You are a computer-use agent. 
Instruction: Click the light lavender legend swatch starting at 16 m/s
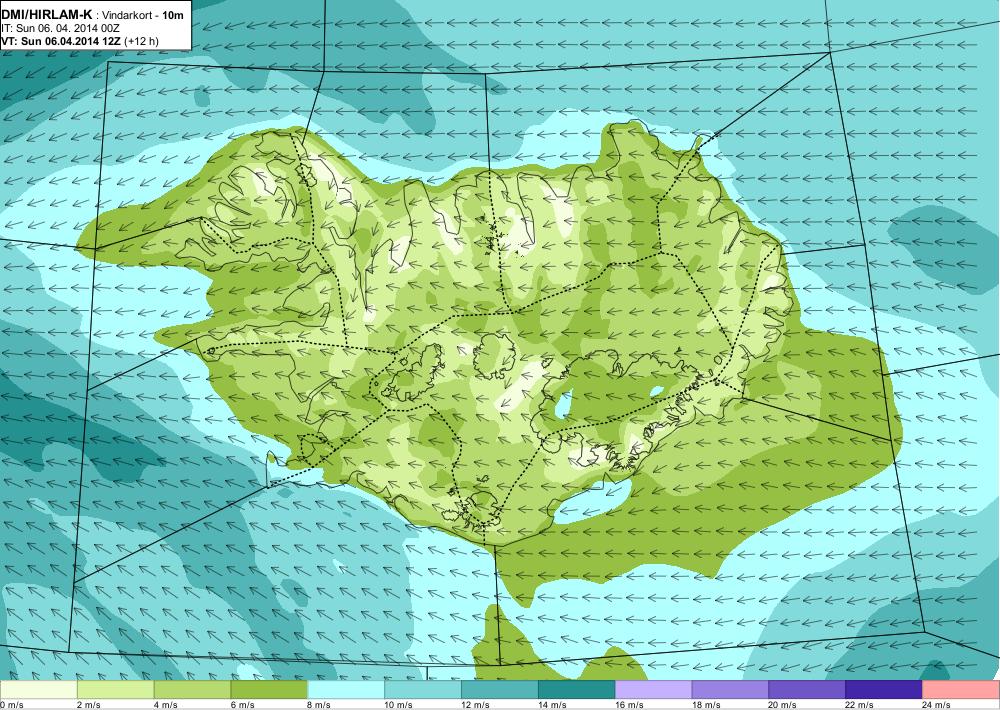(x=653, y=690)
